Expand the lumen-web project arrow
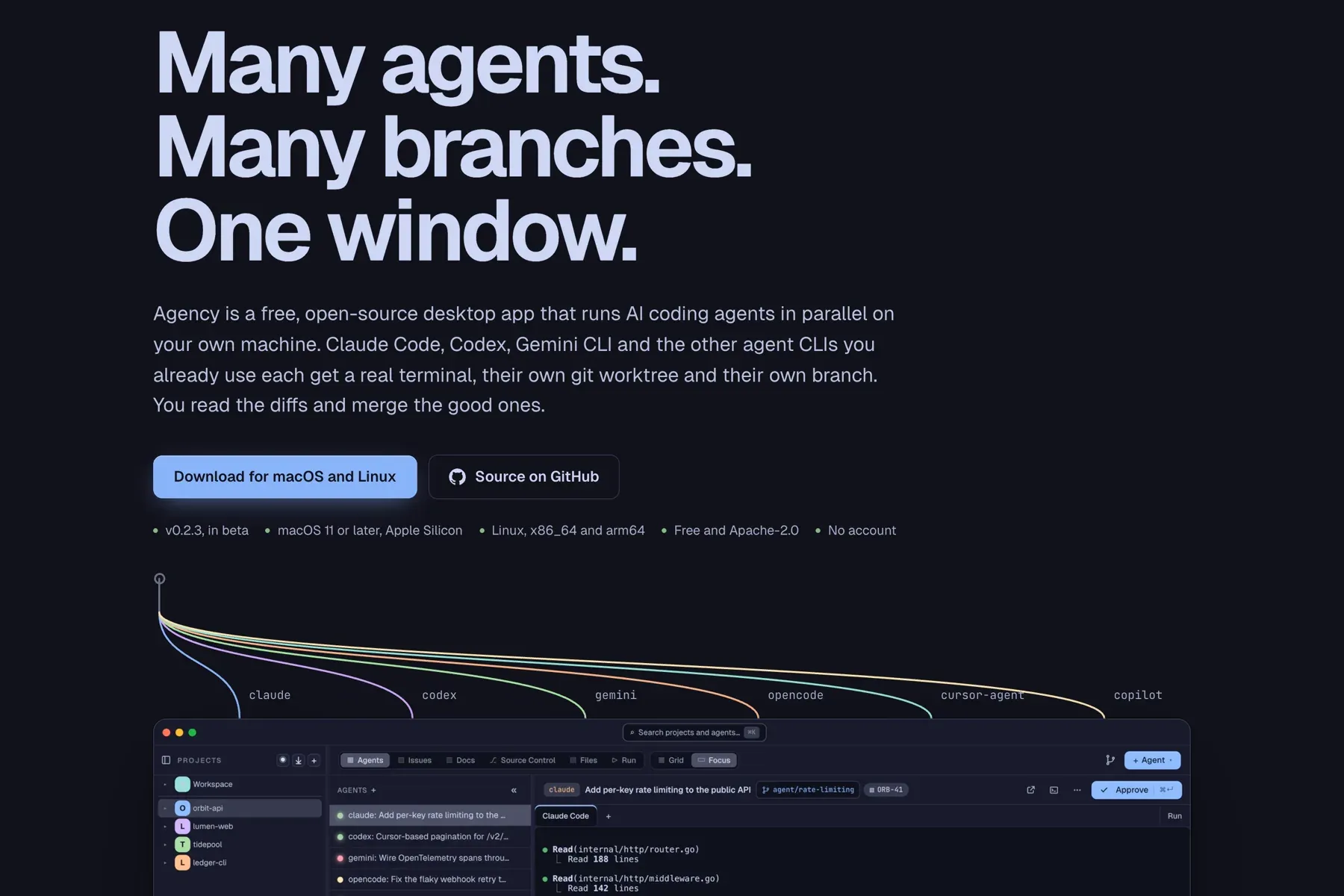Screen dimensions: 1344x896 165,827
